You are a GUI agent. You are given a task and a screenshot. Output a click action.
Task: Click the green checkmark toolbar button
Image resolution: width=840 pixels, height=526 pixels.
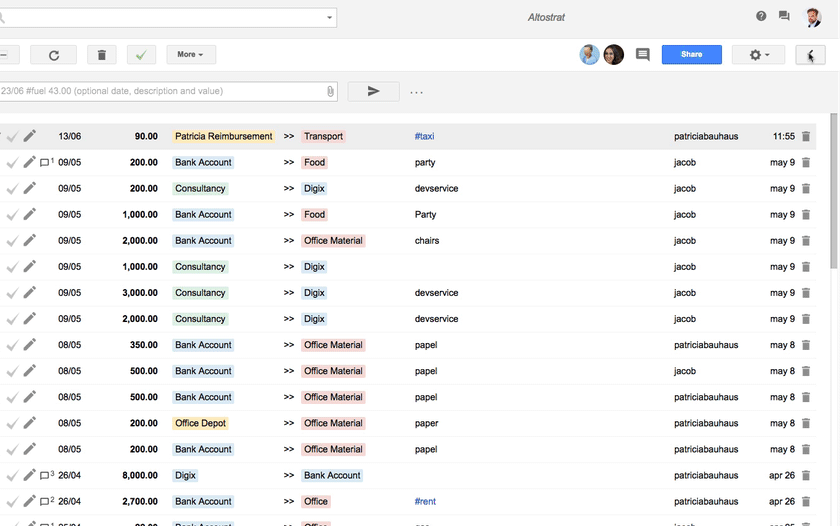(x=141, y=55)
